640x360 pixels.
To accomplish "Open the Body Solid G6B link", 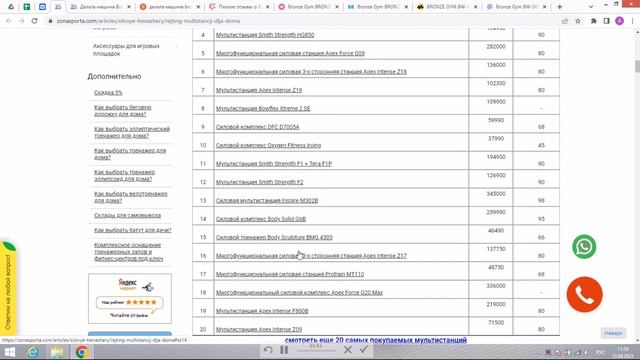I will [261, 219].
